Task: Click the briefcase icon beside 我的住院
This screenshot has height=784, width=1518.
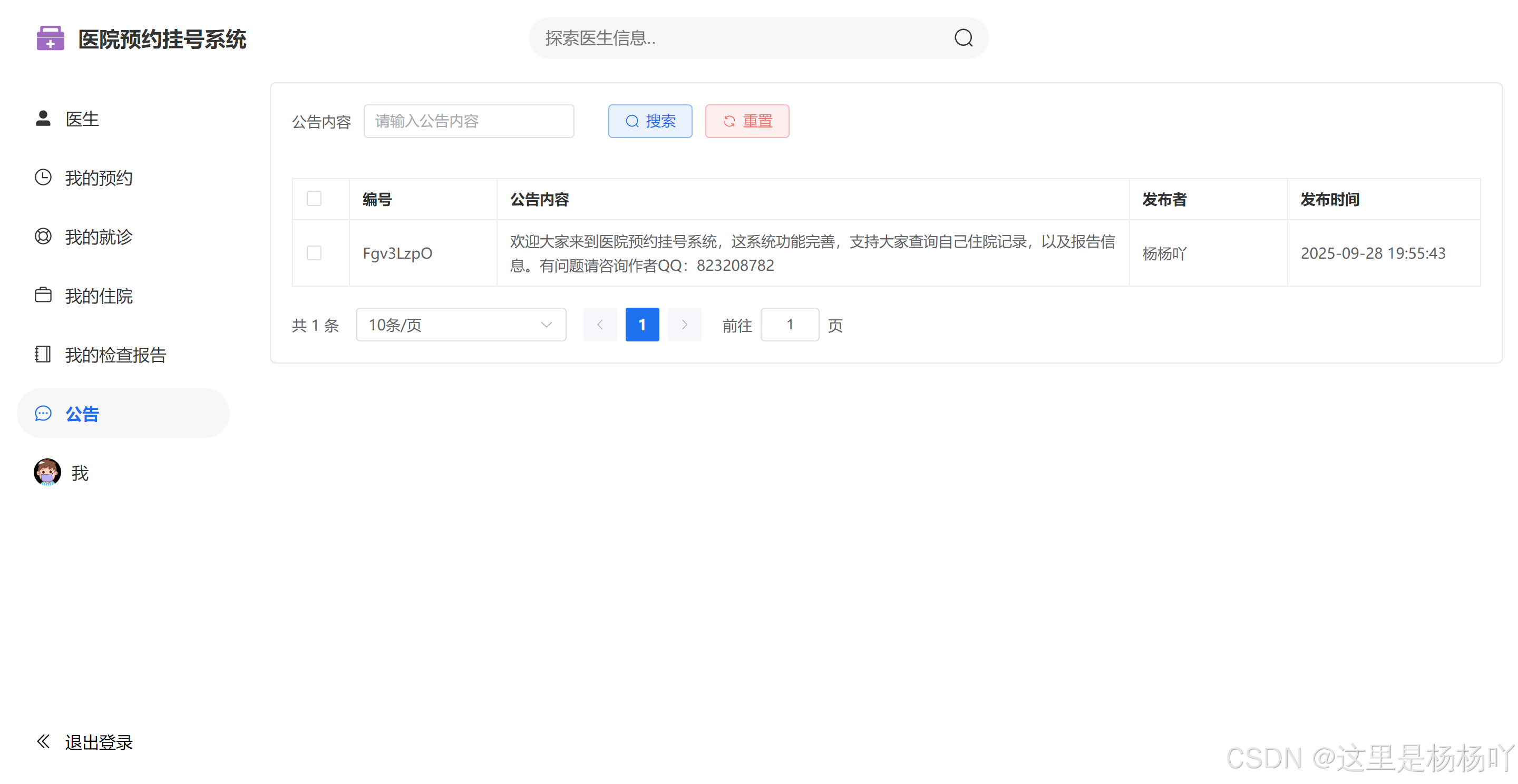Action: (x=43, y=295)
